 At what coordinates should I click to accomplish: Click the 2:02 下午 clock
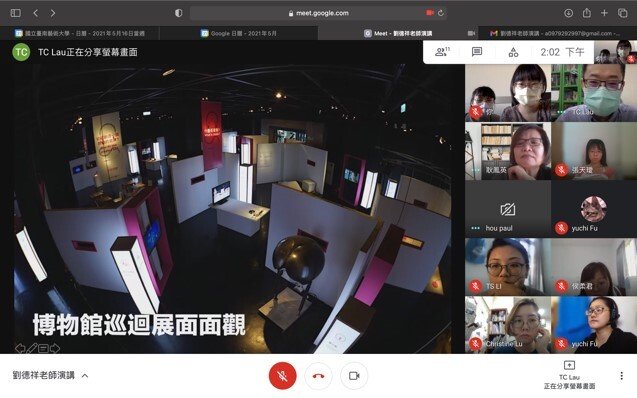coord(562,52)
